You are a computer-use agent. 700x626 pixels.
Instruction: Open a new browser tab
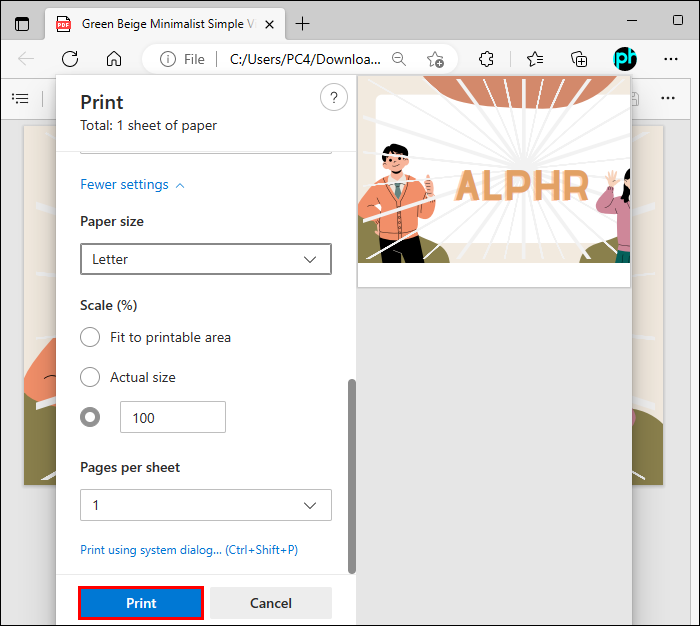[x=302, y=24]
